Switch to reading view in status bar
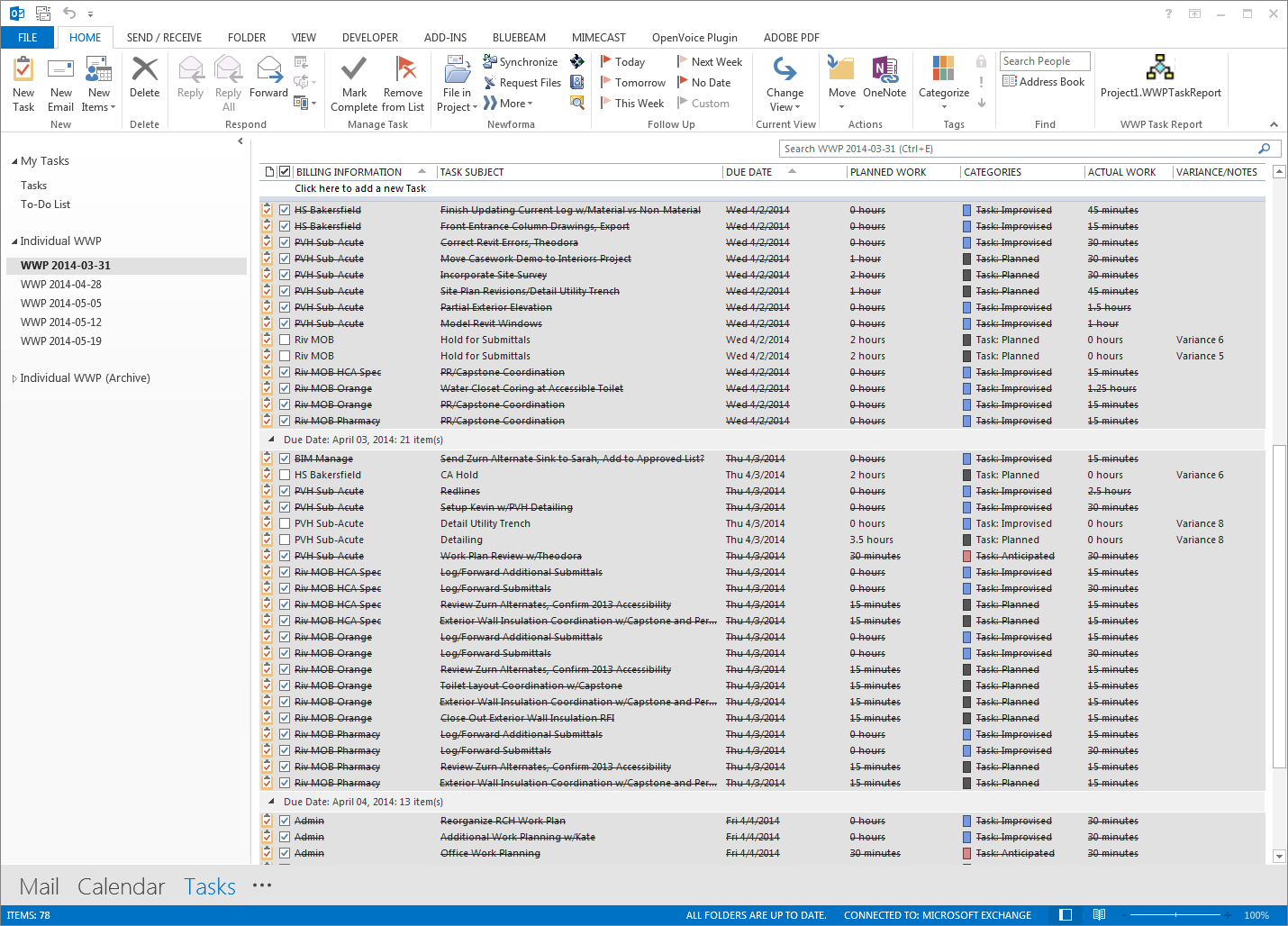Screen dimensions: 1288x926 click(1099, 914)
